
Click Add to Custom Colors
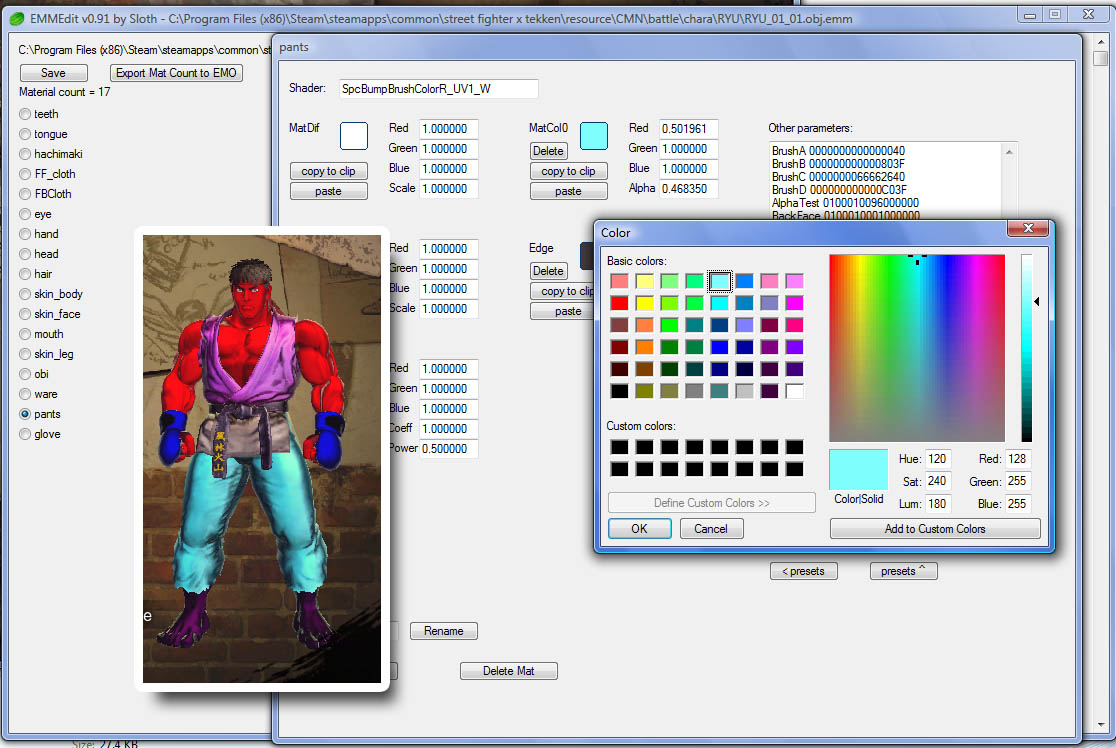coord(935,529)
